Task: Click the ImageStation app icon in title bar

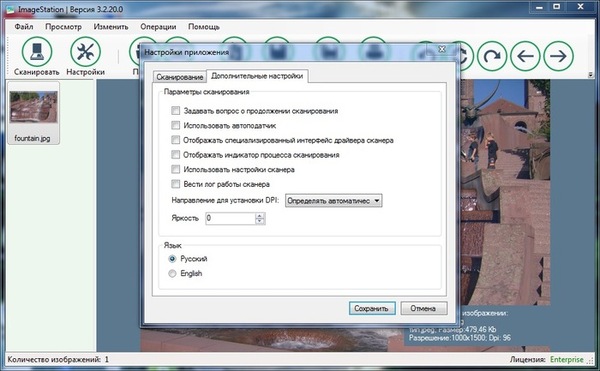Action: coord(10,9)
